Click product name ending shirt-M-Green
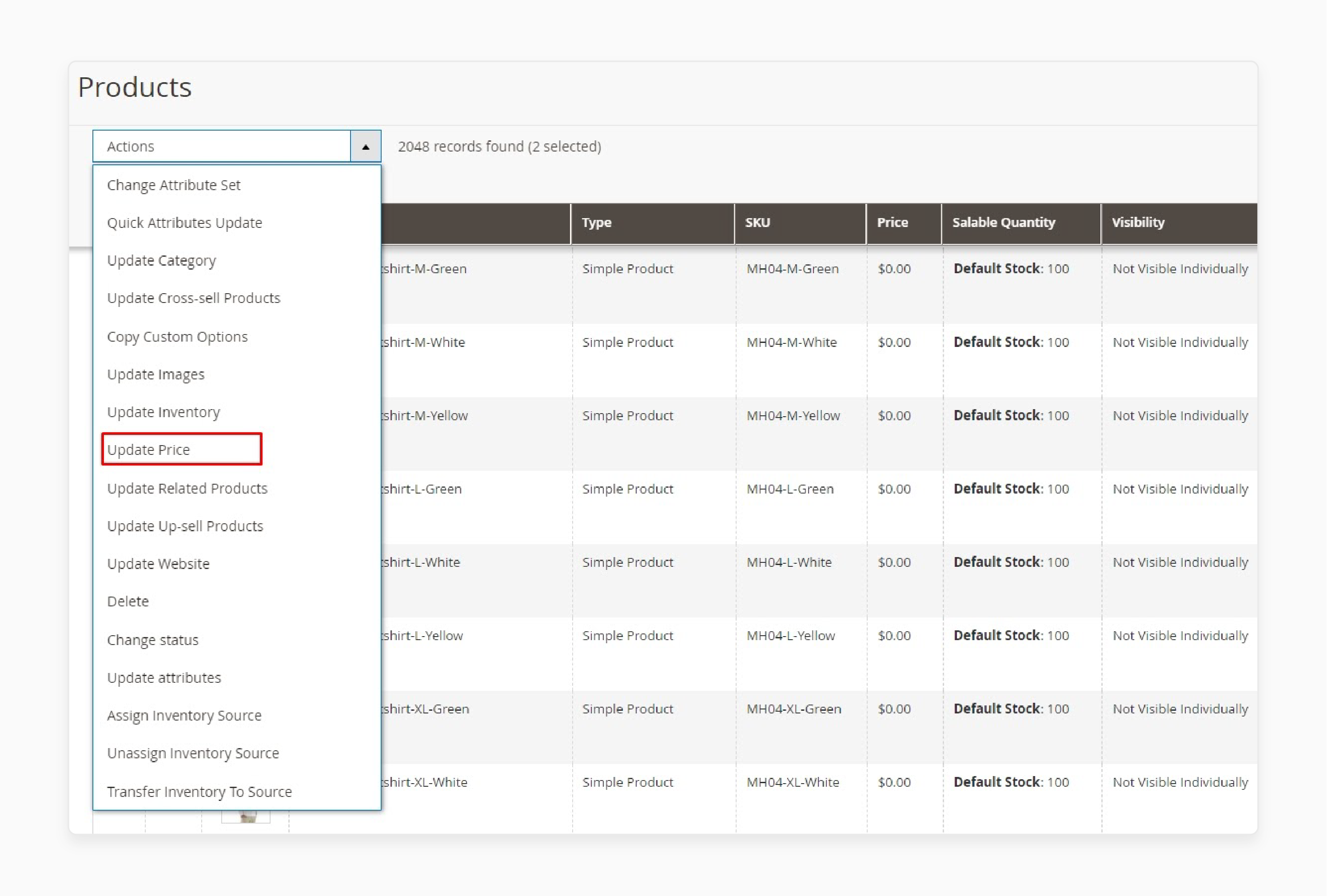Viewport: 1327px width, 896px height. (x=424, y=268)
